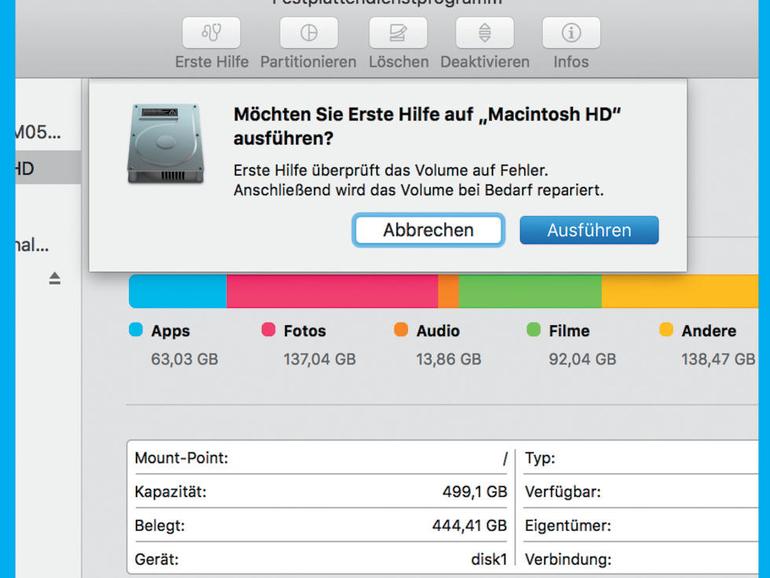Click the Verbindung label in the table

pyautogui.click(x=568, y=560)
